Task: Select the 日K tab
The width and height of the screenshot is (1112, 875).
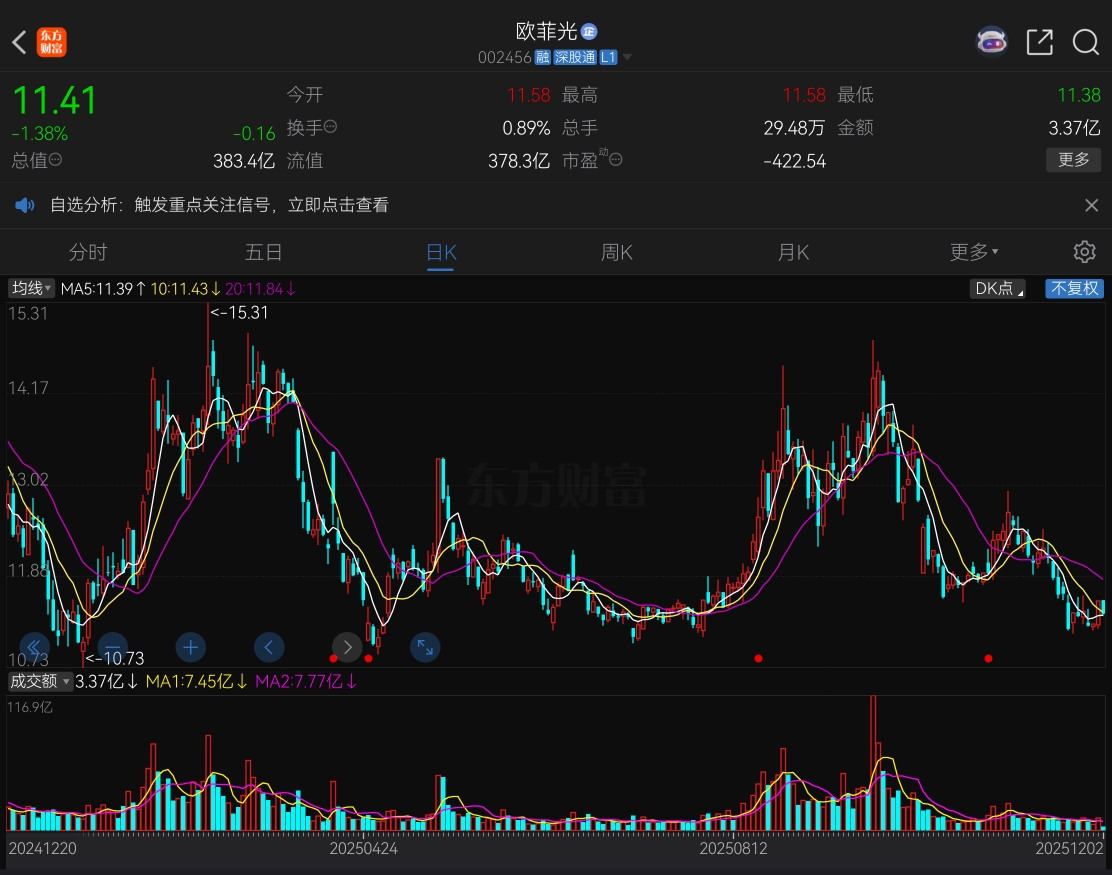Action: (x=441, y=252)
